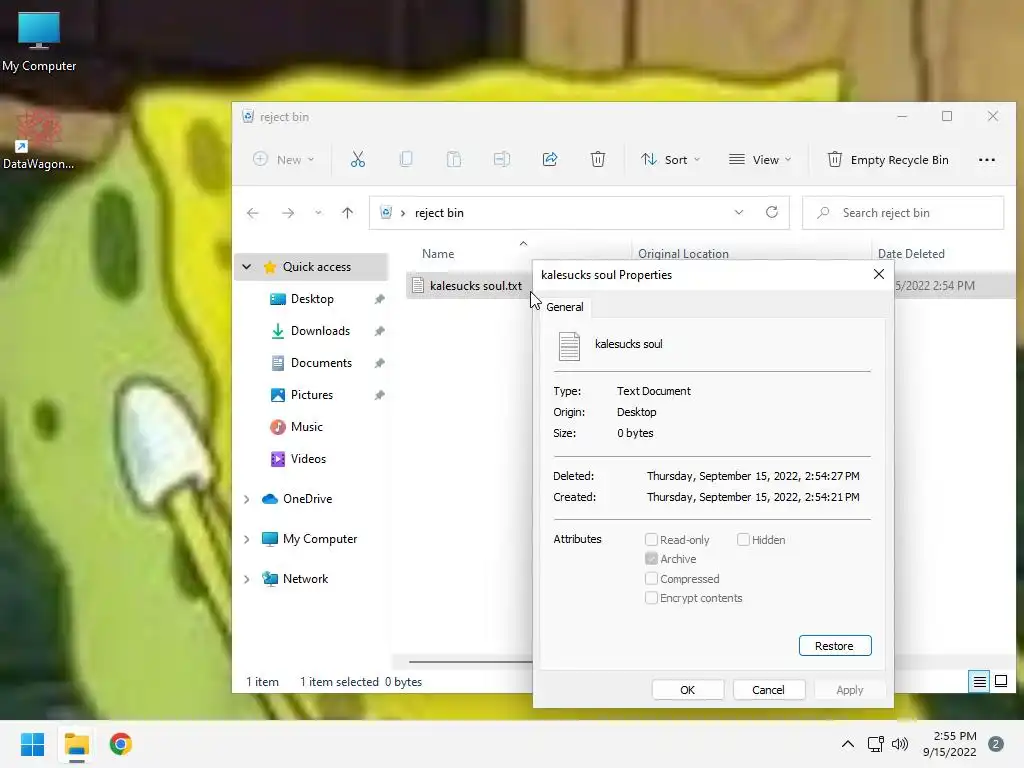Open Documents in Quick access
Viewport: 1024px width, 768px height.
(321, 363)
